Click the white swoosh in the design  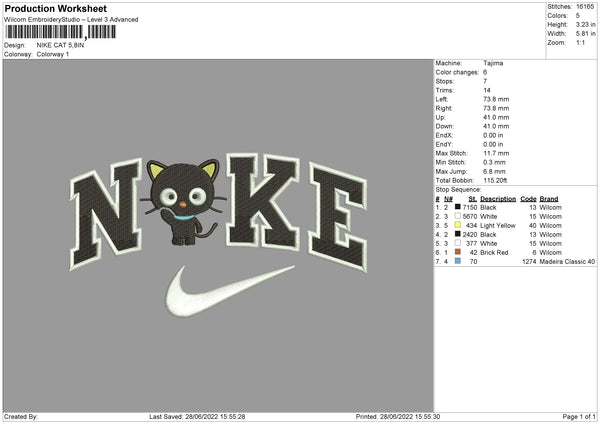click(x=230, y=292)
